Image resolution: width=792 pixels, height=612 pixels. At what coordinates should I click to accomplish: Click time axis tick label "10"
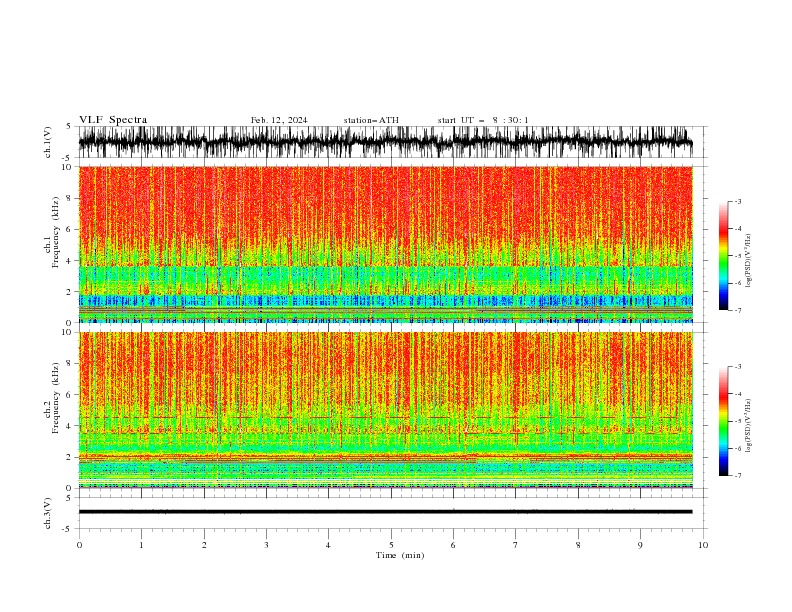click(x=703, y=545)
